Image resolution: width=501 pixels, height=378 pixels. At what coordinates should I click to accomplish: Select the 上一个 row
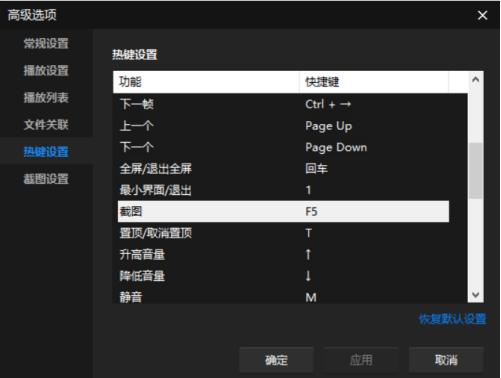[x=283, y=126]
